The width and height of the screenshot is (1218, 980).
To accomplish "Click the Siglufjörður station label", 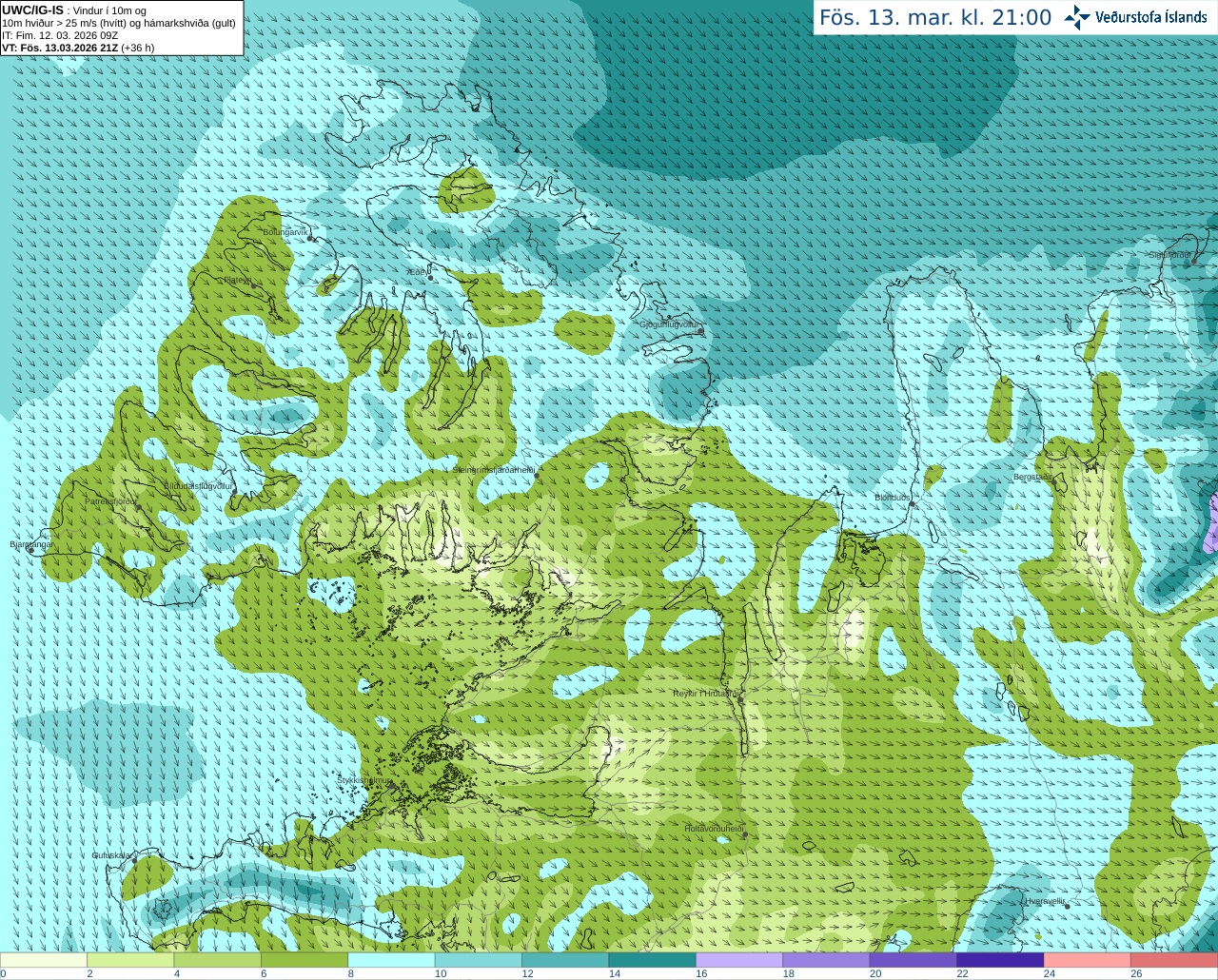I will [x=1169, y=255].
